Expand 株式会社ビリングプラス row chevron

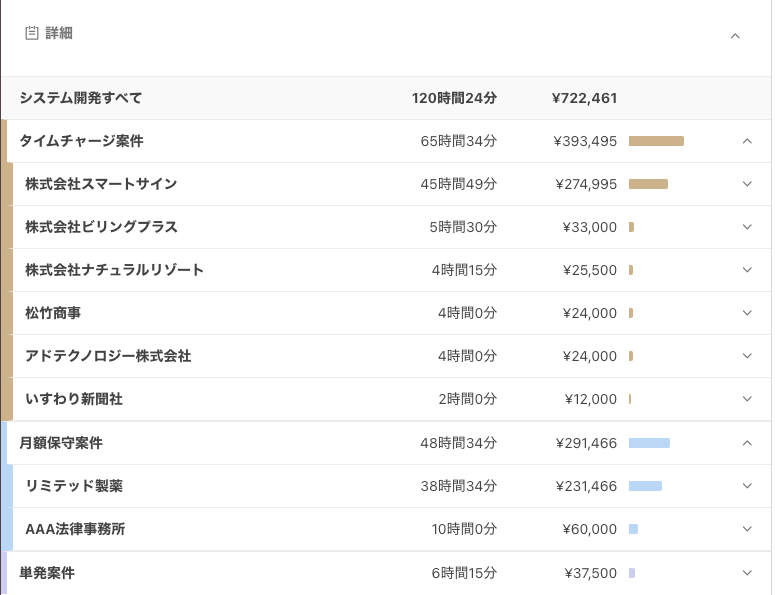747,227
